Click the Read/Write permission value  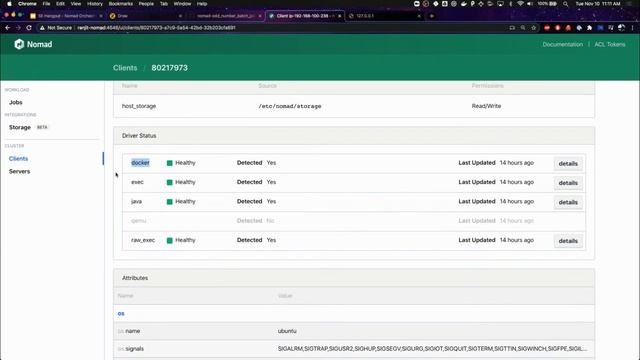[486, 106]
